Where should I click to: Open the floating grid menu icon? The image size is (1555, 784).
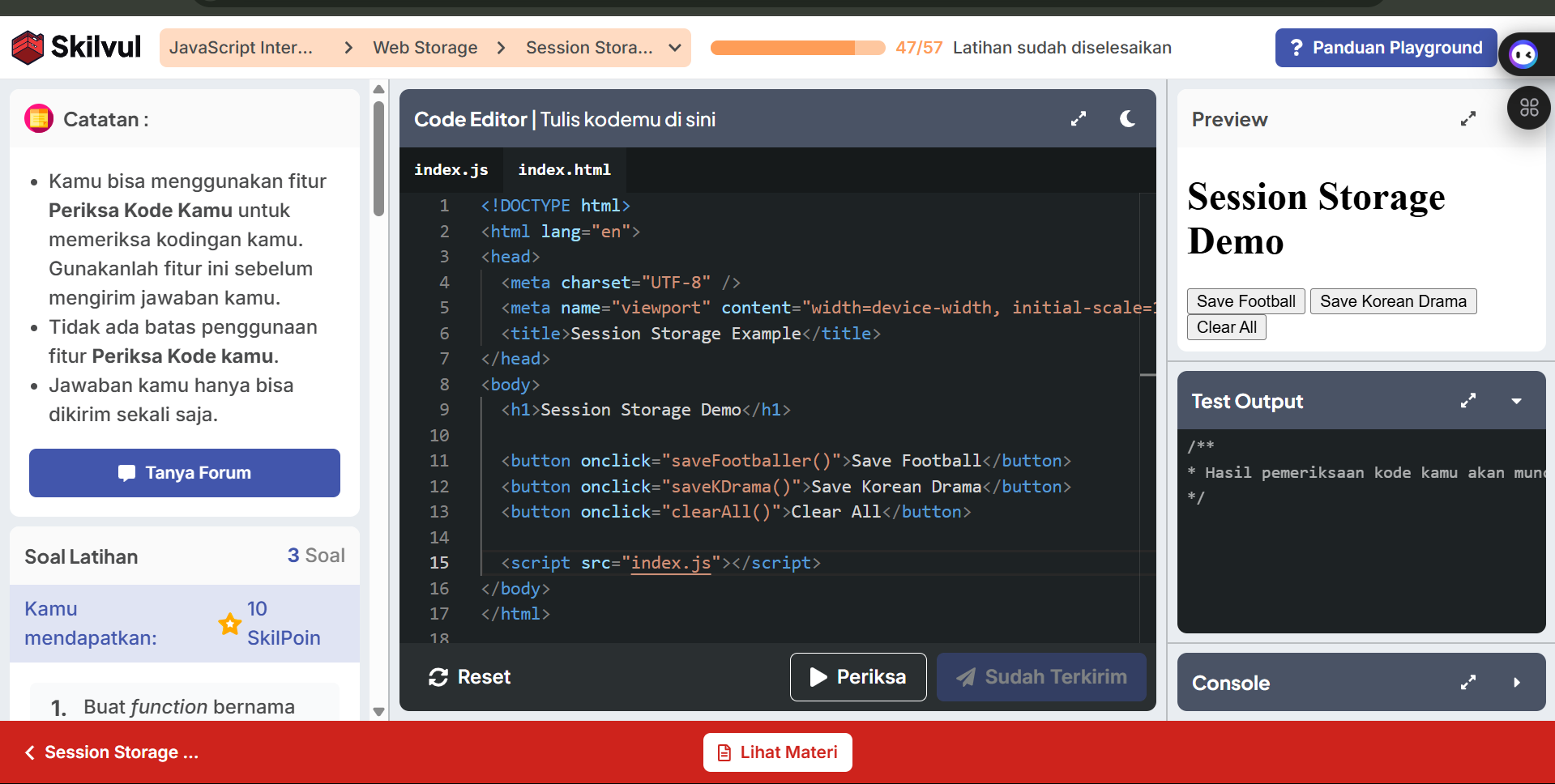pos(1529,108)
